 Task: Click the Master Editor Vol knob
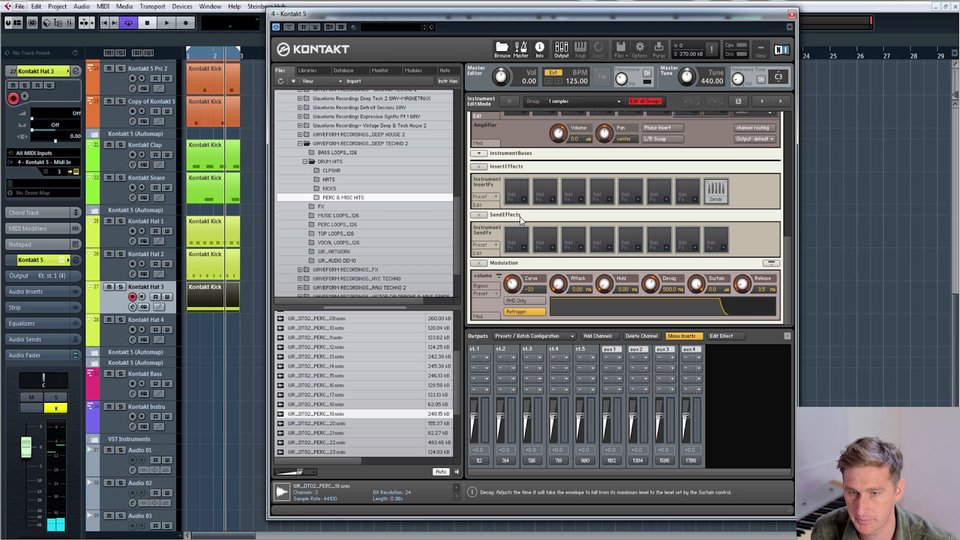pos(501,77)
